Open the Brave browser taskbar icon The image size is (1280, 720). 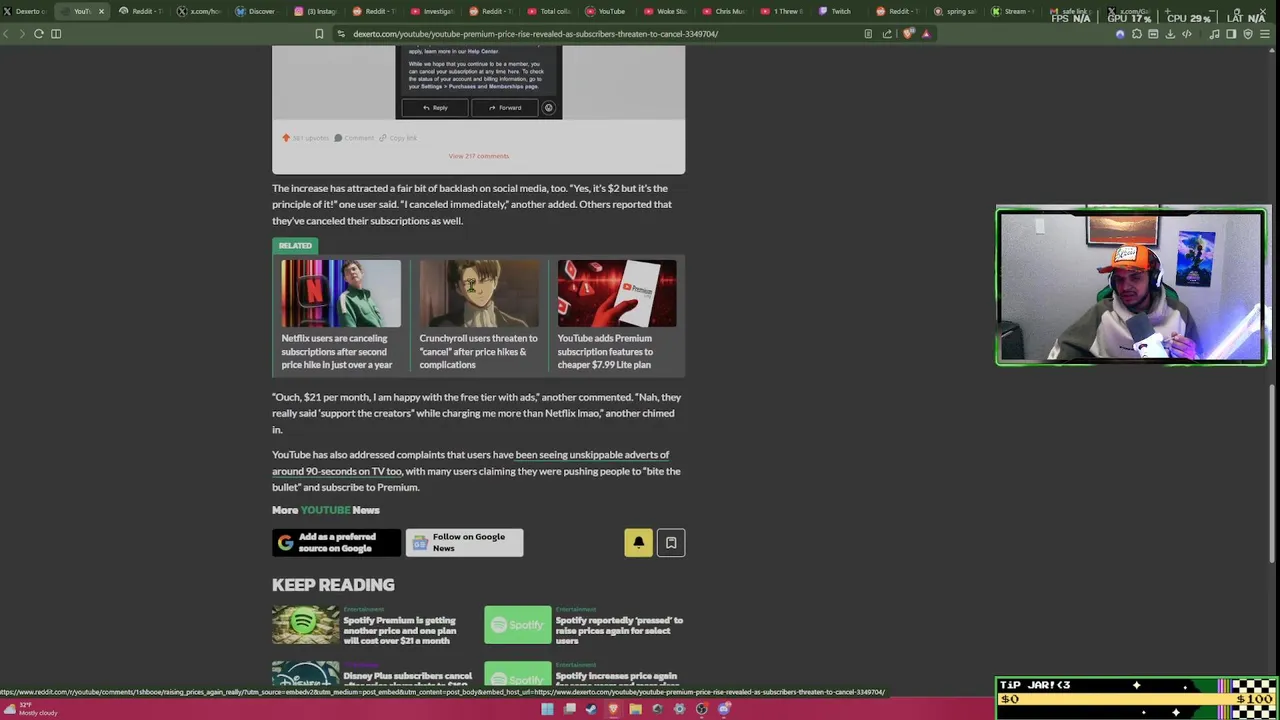coord(613,709)
